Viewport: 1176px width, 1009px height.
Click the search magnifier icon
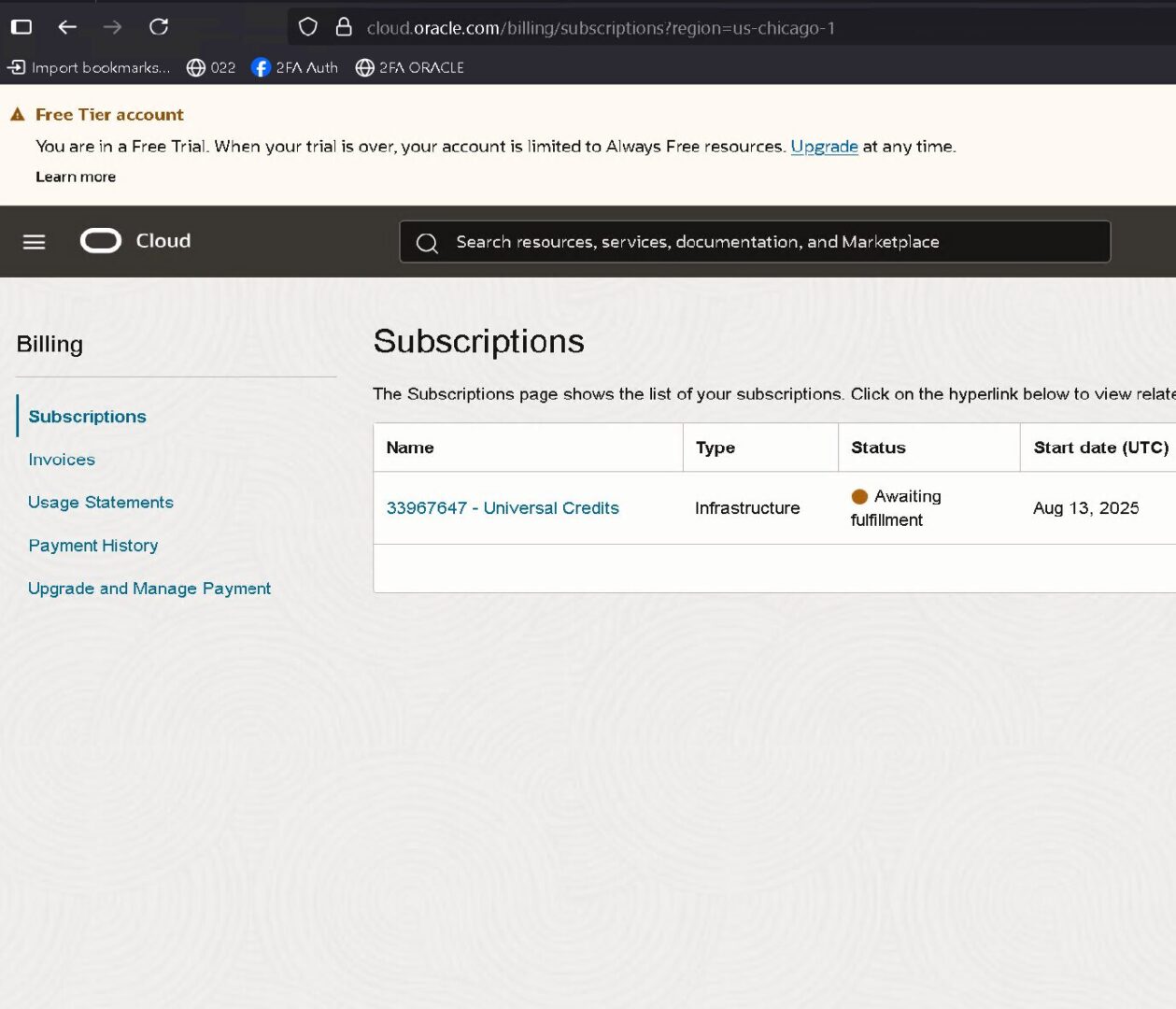point(427,243)
